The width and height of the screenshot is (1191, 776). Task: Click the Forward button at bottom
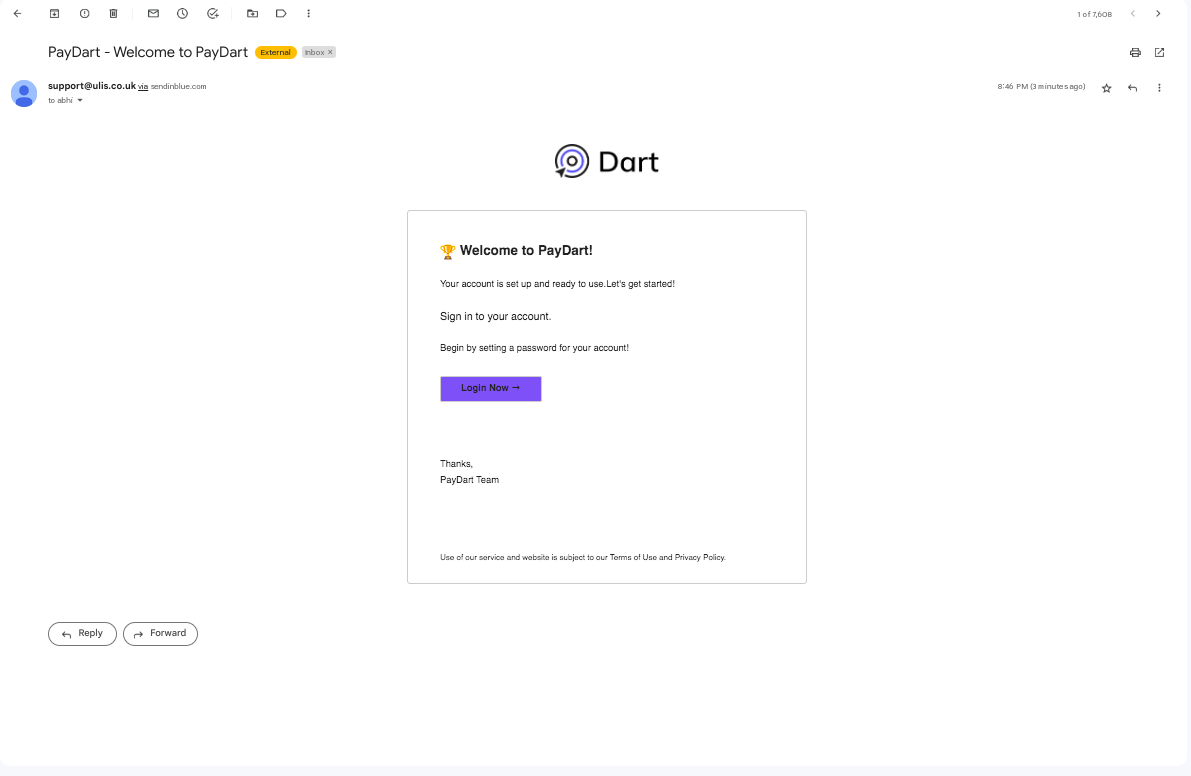tap(160, 634)
